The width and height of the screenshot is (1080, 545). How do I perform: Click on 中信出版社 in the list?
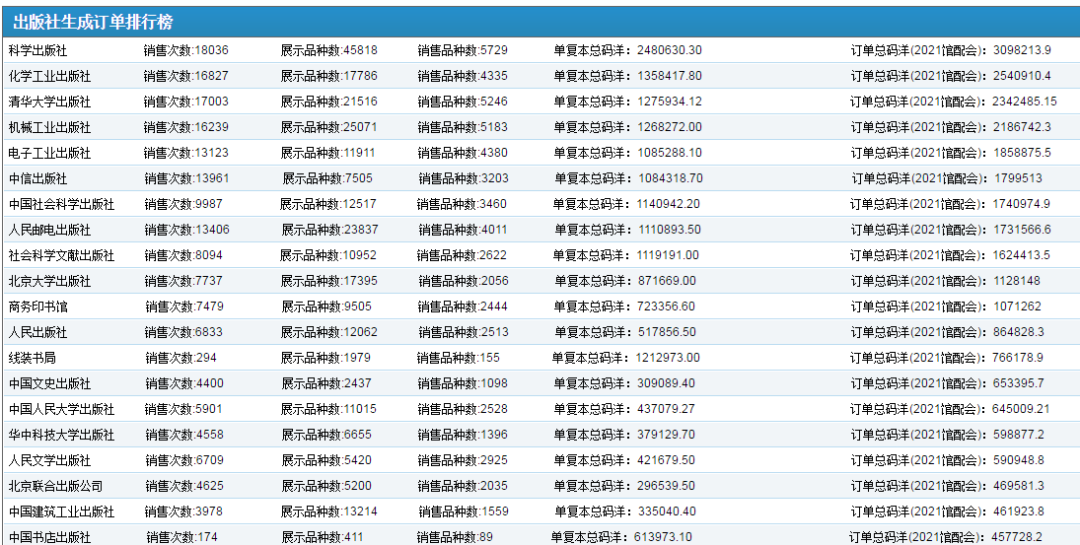tap(38, 179)
